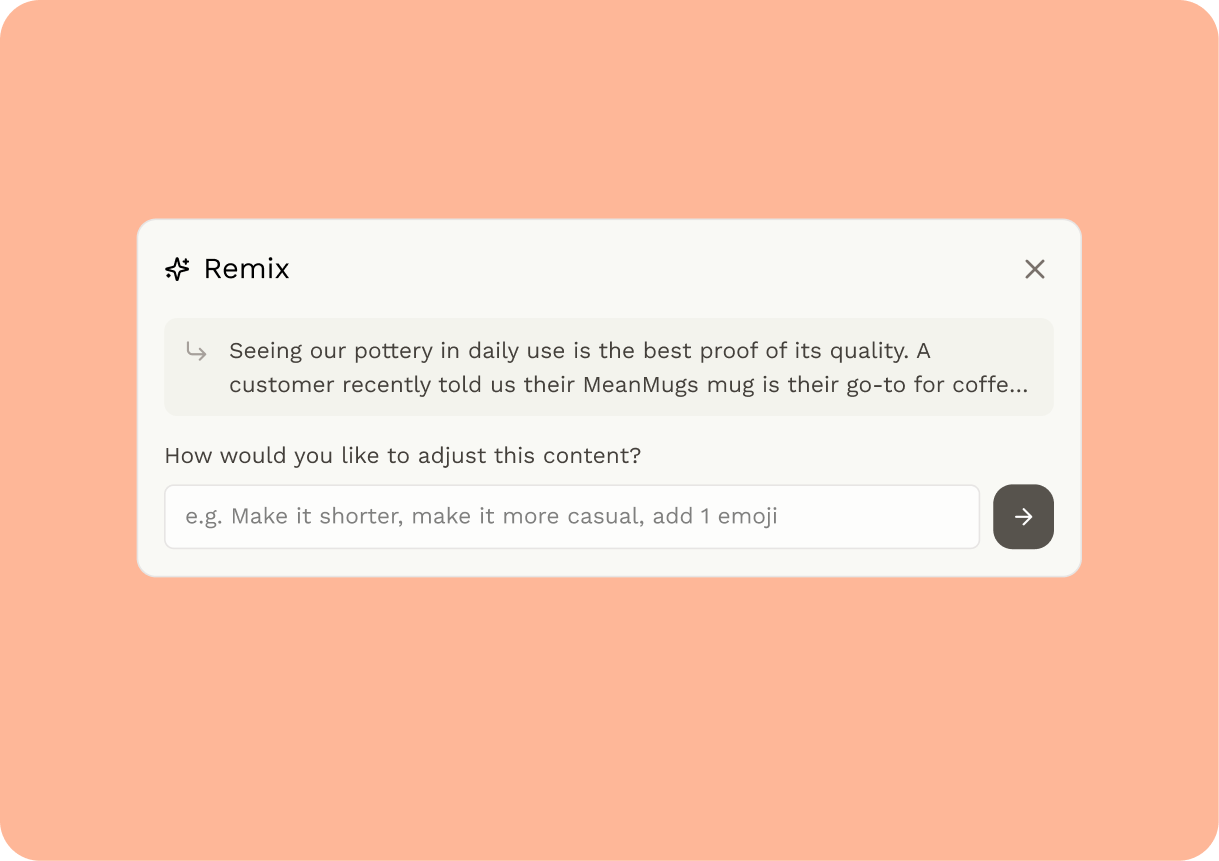Click the adjustment prompt input field
1219x861 pixels.
pyautogui.click(x=571, y=516)
